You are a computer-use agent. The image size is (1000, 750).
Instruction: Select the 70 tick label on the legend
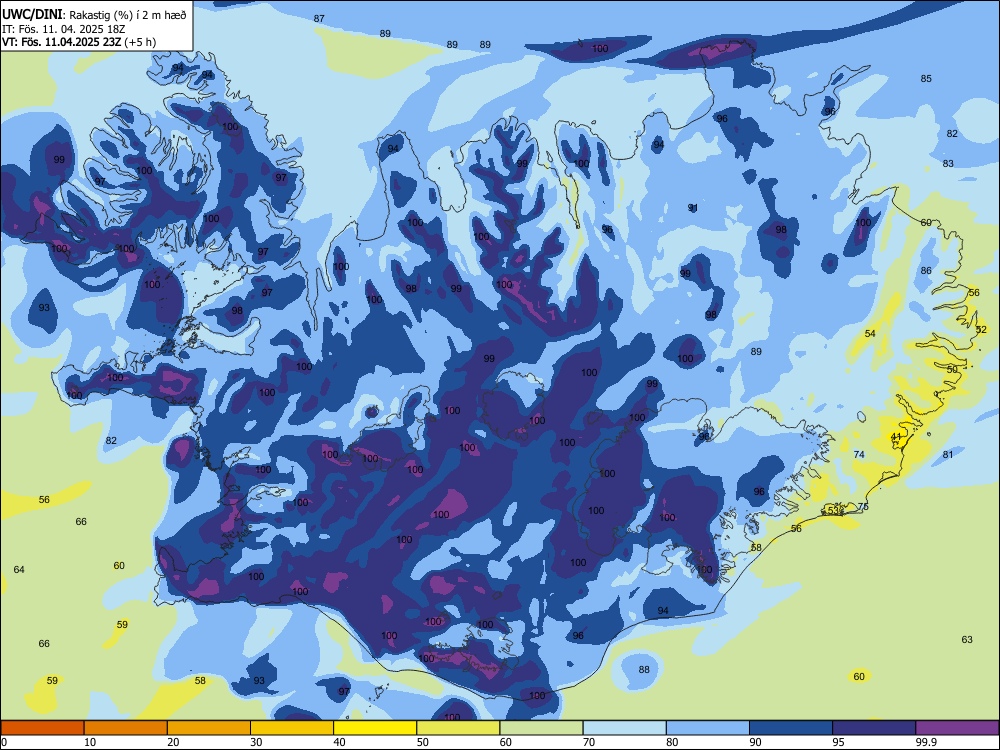(589, 742)
